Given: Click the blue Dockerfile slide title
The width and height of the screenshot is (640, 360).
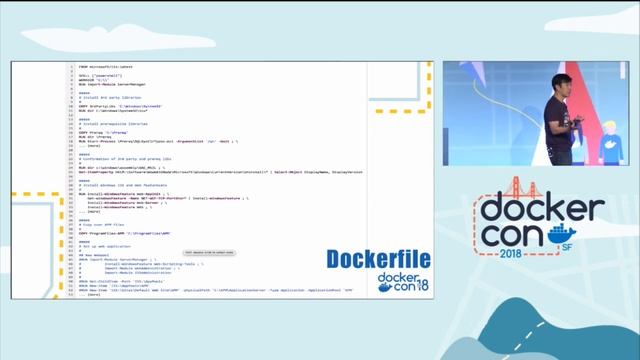Looking at the screenshot, I should tap(378, 259).
